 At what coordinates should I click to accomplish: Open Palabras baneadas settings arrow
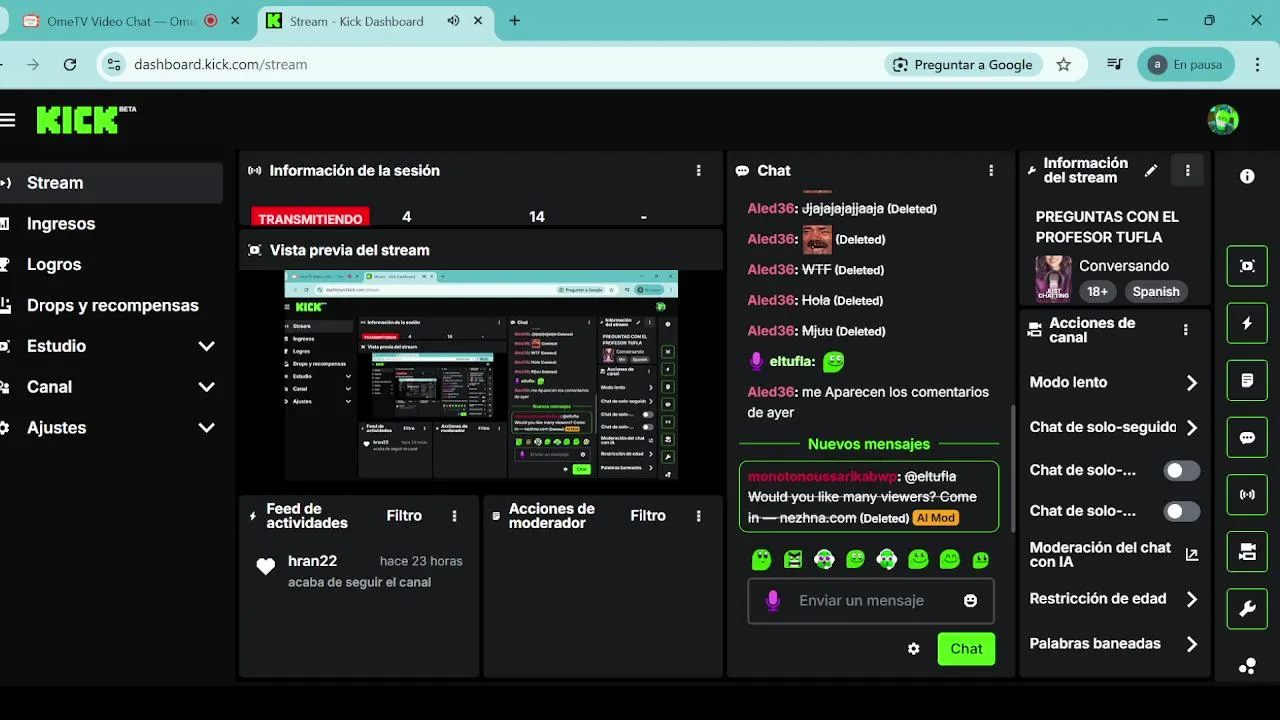(1191, 644)
